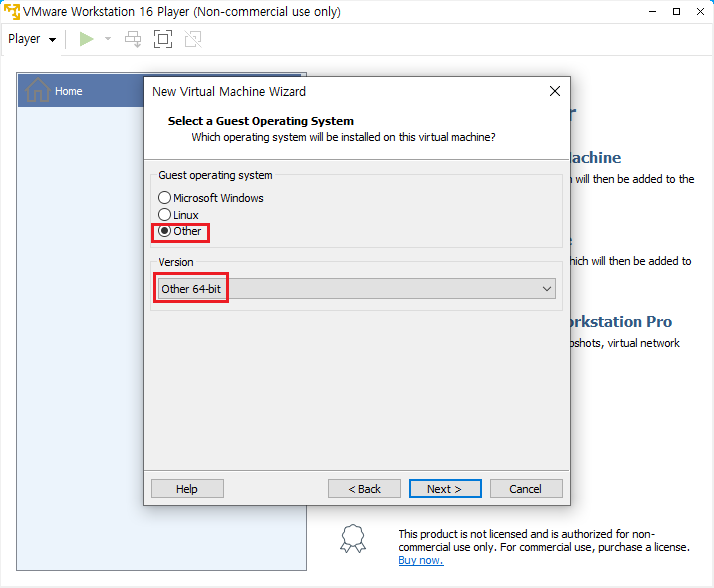Click the Unity mode toolbar icon
Image resolution: width=714 pixels, height=588 pixels.
(x=193, y=39)
